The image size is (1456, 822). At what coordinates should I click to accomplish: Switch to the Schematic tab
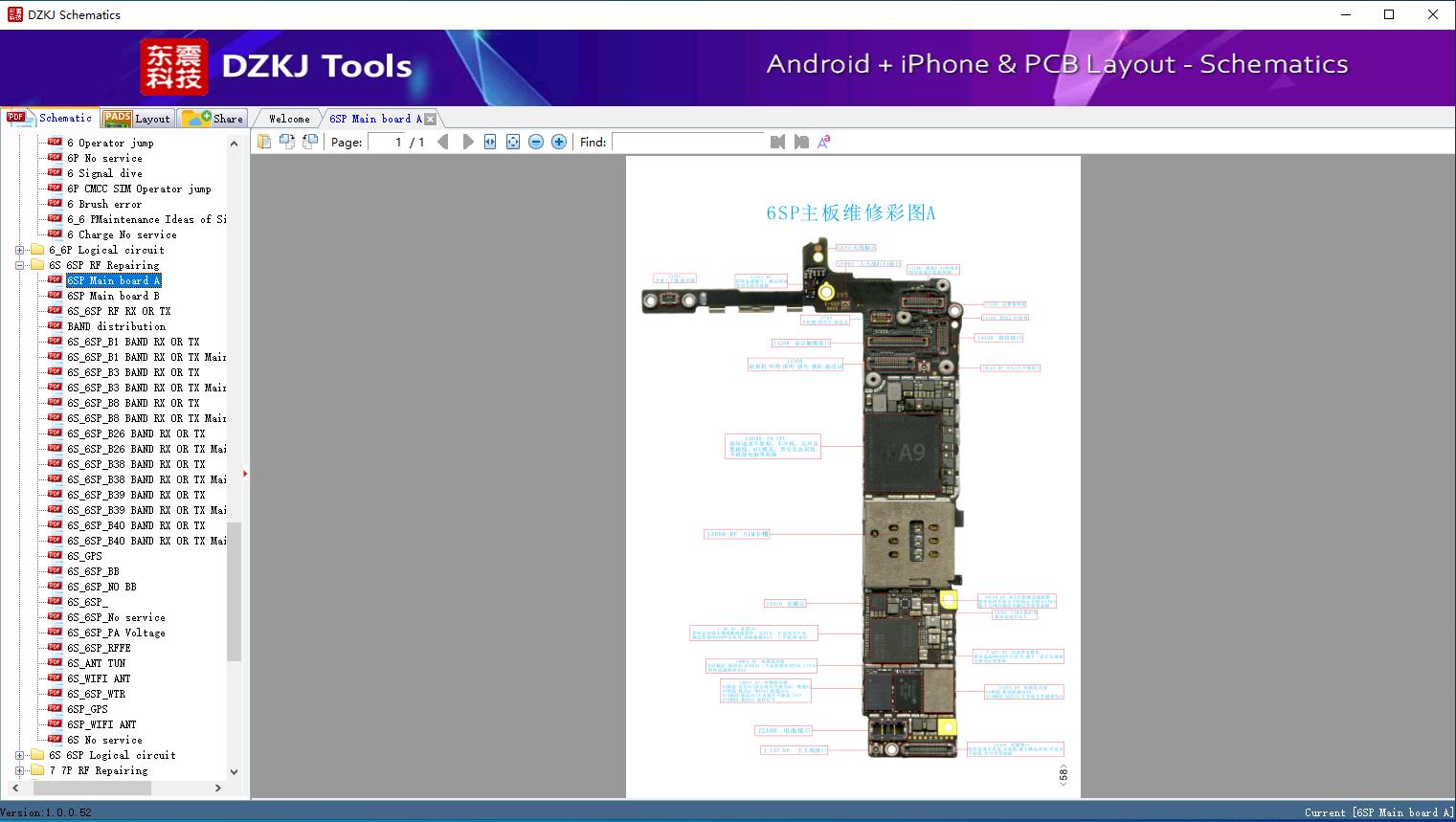point(50,118)
